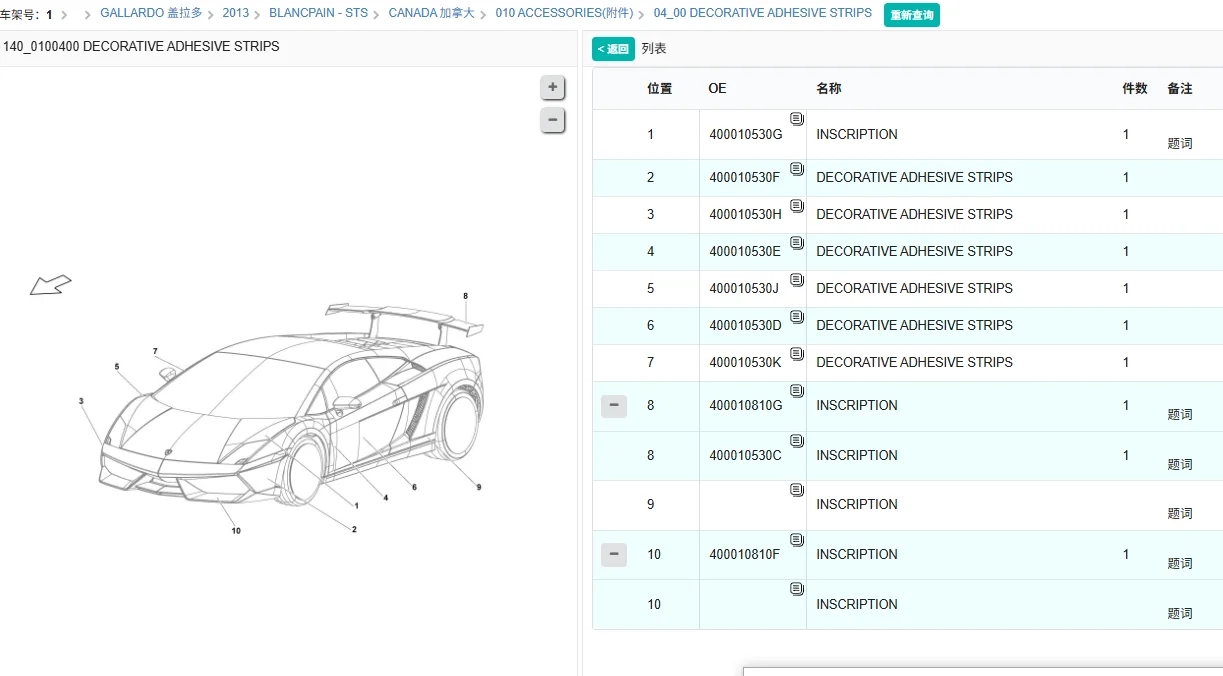Screen dimensions: 1223x676
Task: Open 010 ACCESSORIES(附件) breadcrumb
Action: 564,13
